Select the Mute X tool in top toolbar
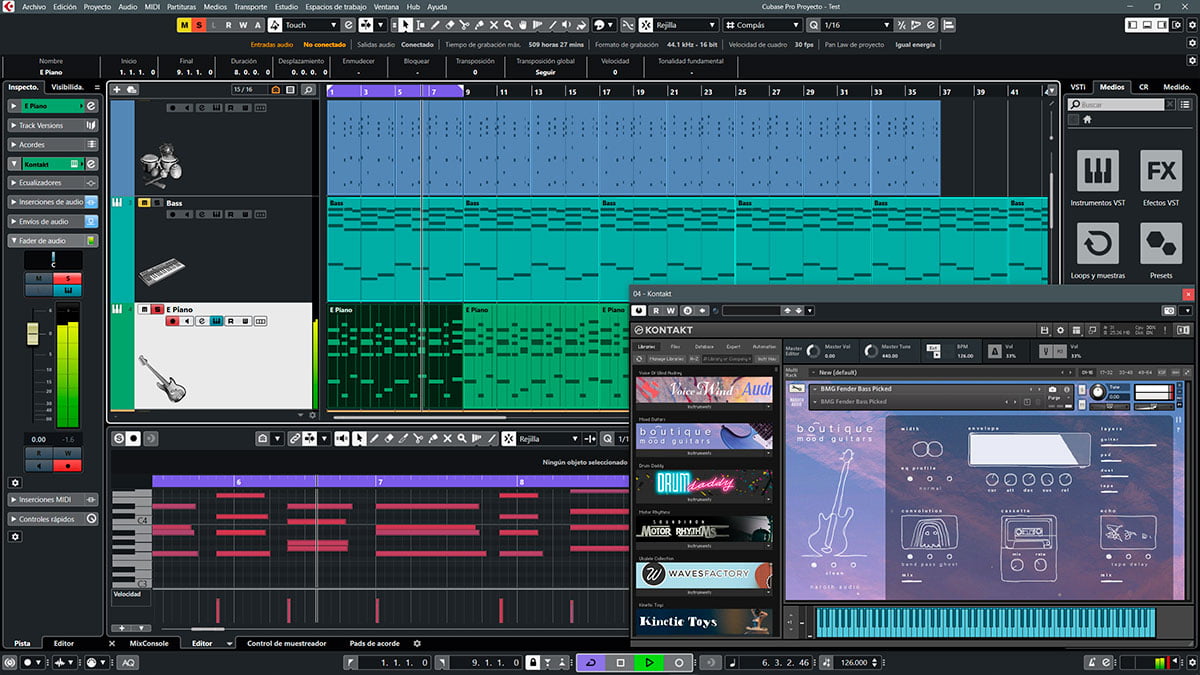This screenshot has height=675, width=1200. point(494,24)
